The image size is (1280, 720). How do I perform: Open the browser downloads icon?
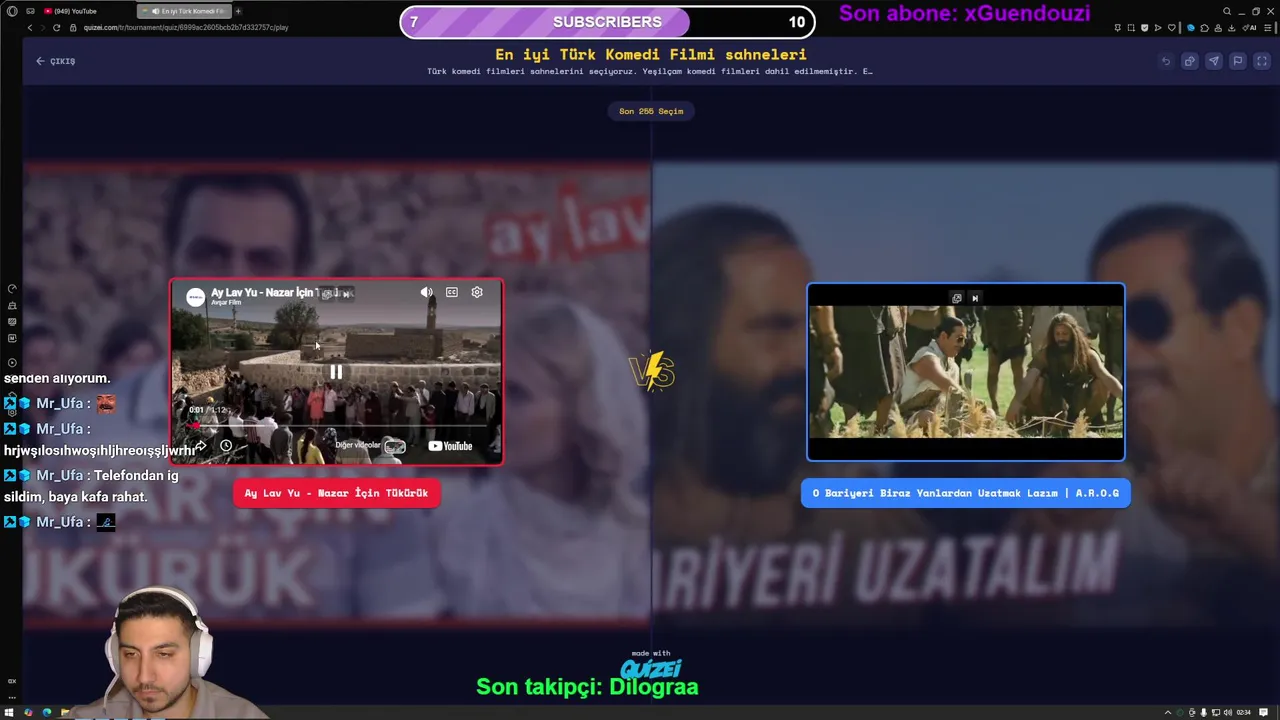(x=1231, y=28)
